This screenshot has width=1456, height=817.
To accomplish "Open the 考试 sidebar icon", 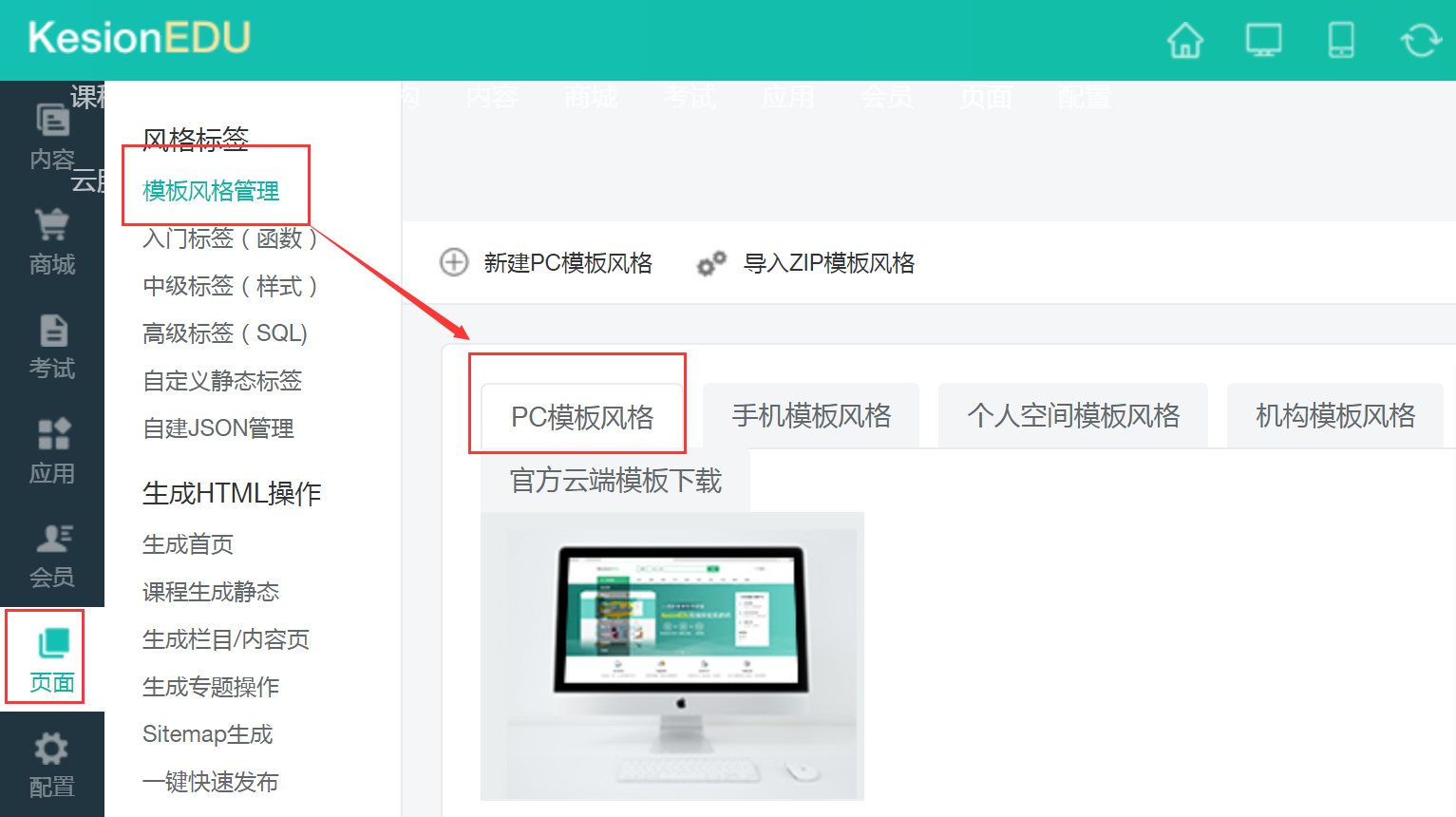I will pyautogui.click(x=52, y=347).
